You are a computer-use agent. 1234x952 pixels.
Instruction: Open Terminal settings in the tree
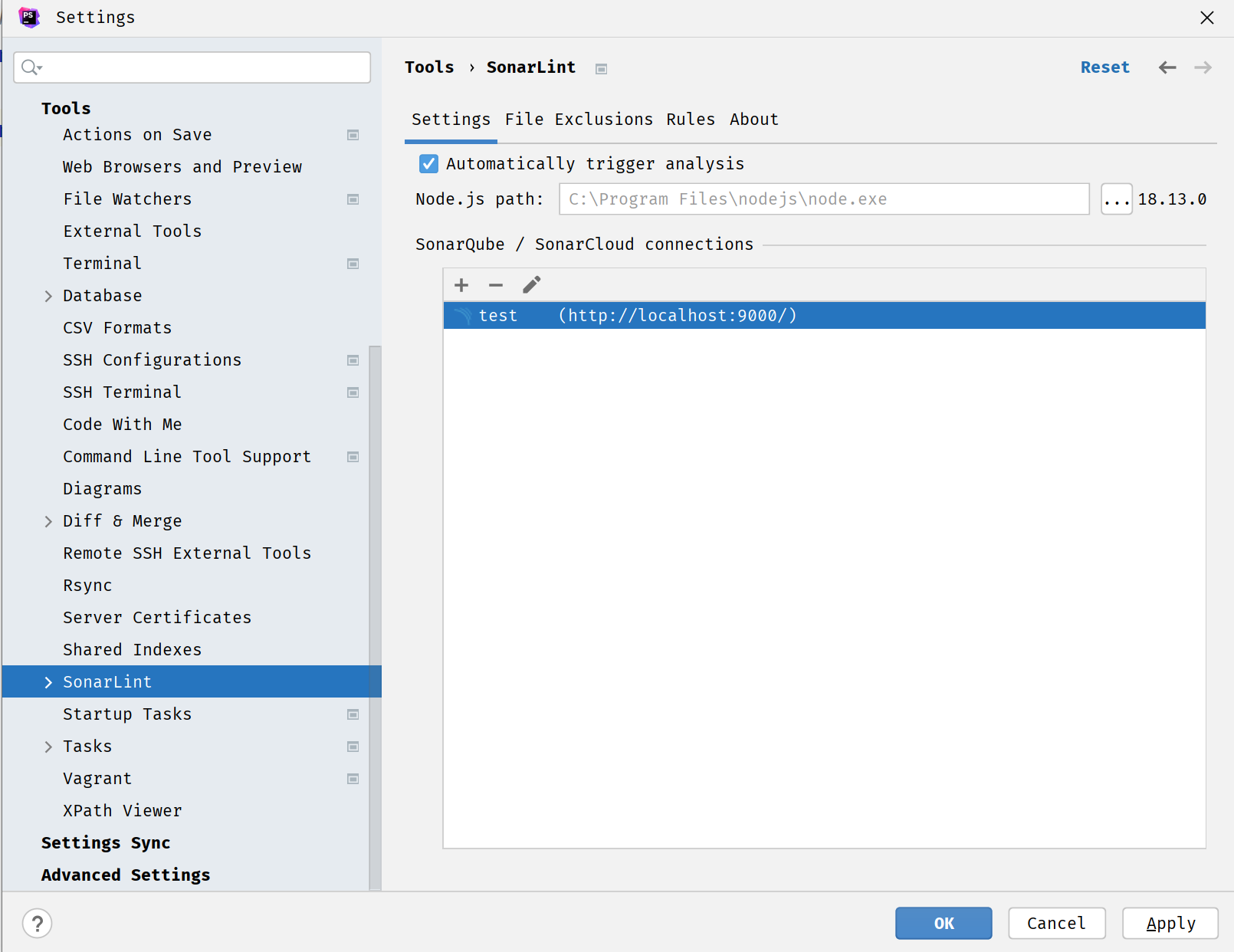click(103, 264)
